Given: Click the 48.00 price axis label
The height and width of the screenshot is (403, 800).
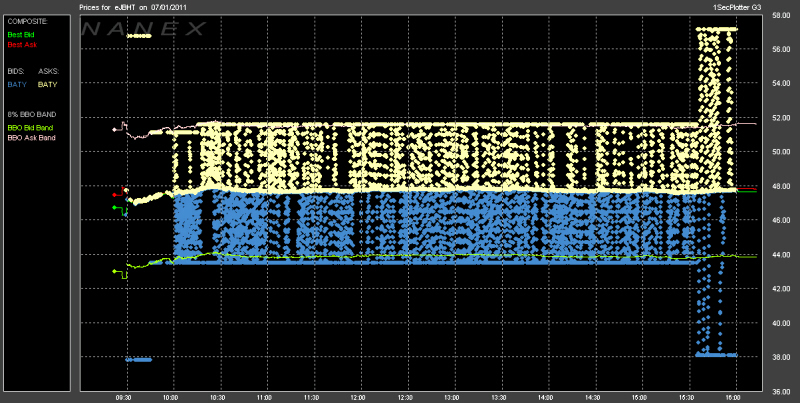Looking at the screenshot, I should click(x=781, y=186).
